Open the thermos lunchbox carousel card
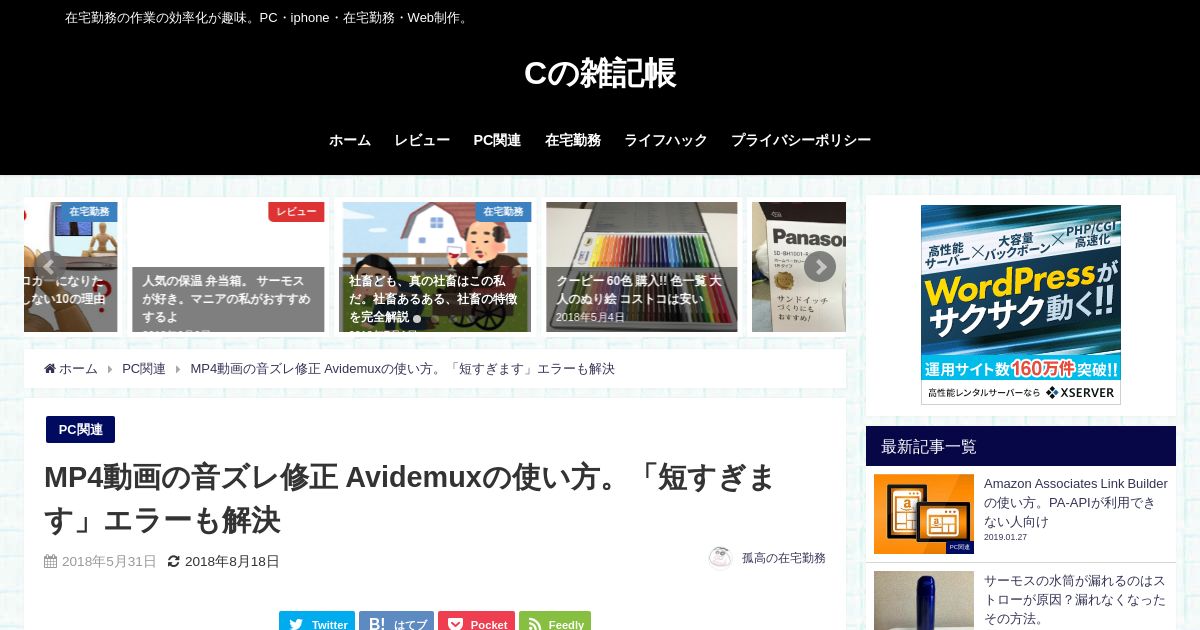 228,267
